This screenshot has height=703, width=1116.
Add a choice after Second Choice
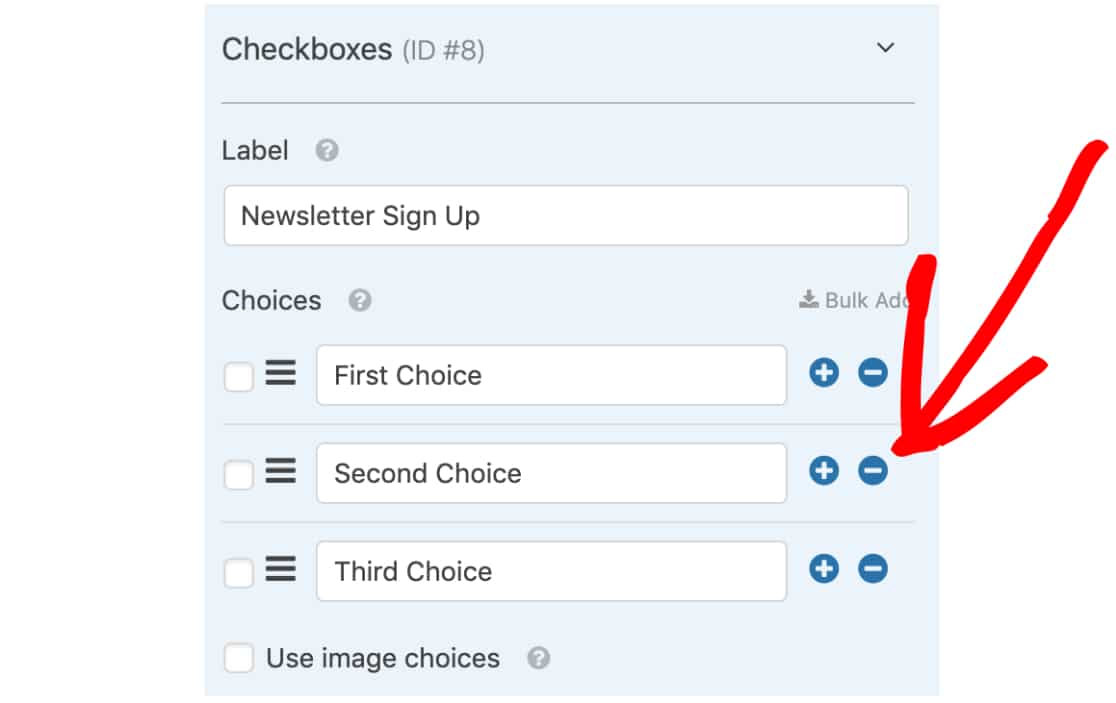823,471
